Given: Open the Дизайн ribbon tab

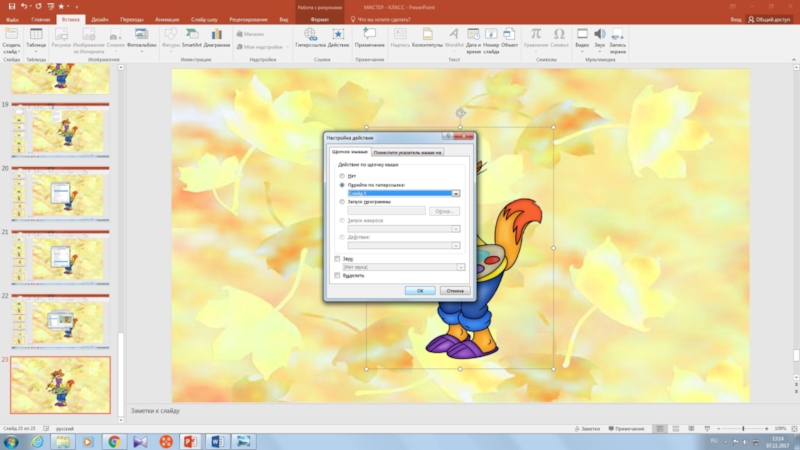Looking at the screenshot, I should tap(100, 19).
